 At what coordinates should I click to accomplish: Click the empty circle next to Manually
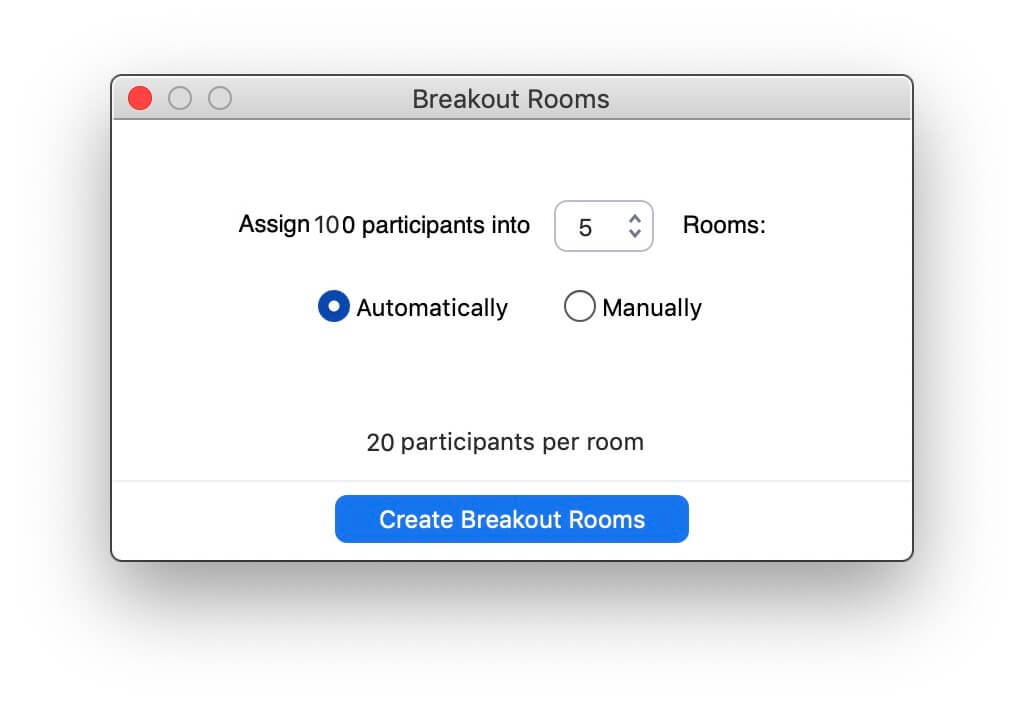tap(579, 306)
